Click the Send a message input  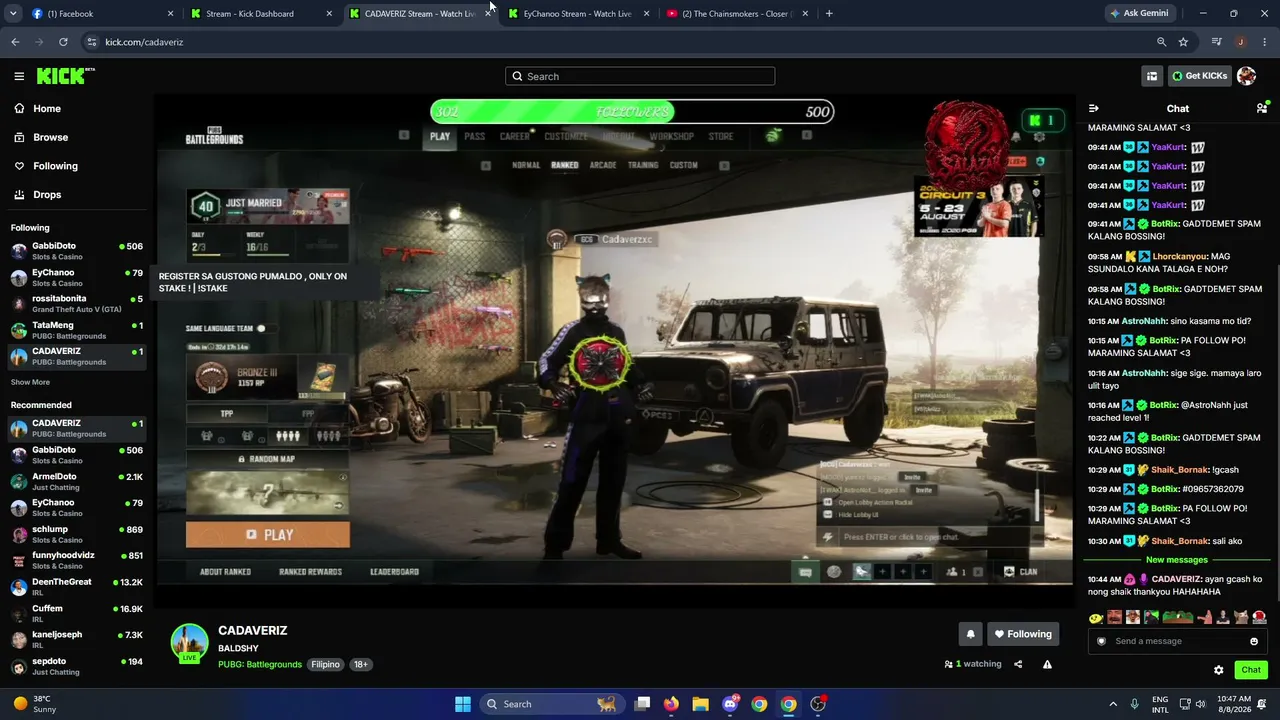click(x=1178, y=641)
